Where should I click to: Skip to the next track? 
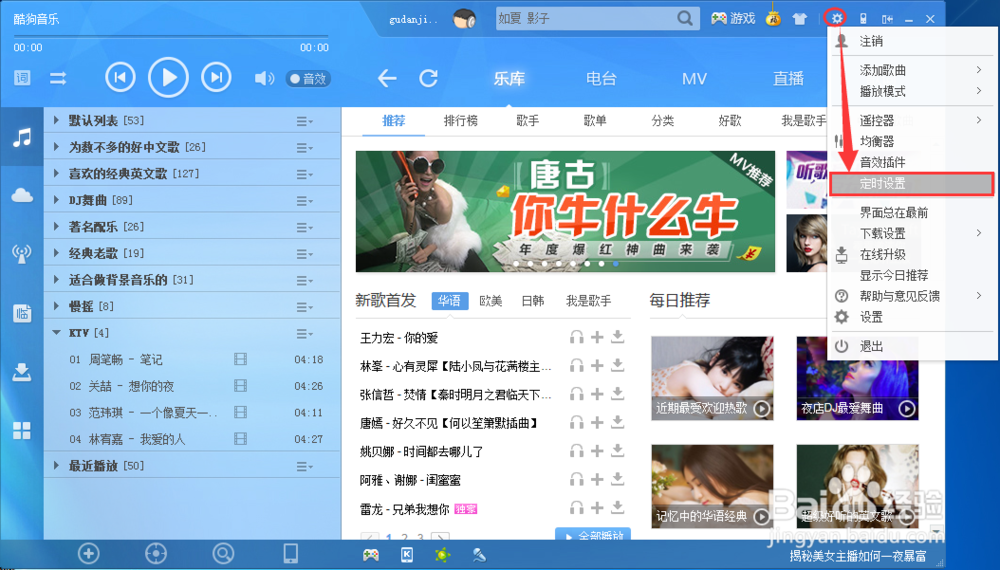tap(216, 78)
